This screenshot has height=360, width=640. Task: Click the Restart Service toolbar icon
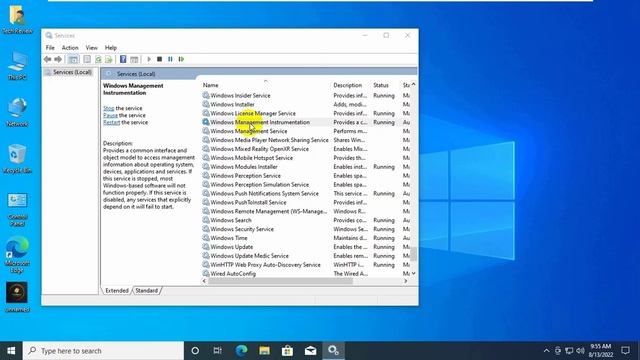[x=181, y=60]
